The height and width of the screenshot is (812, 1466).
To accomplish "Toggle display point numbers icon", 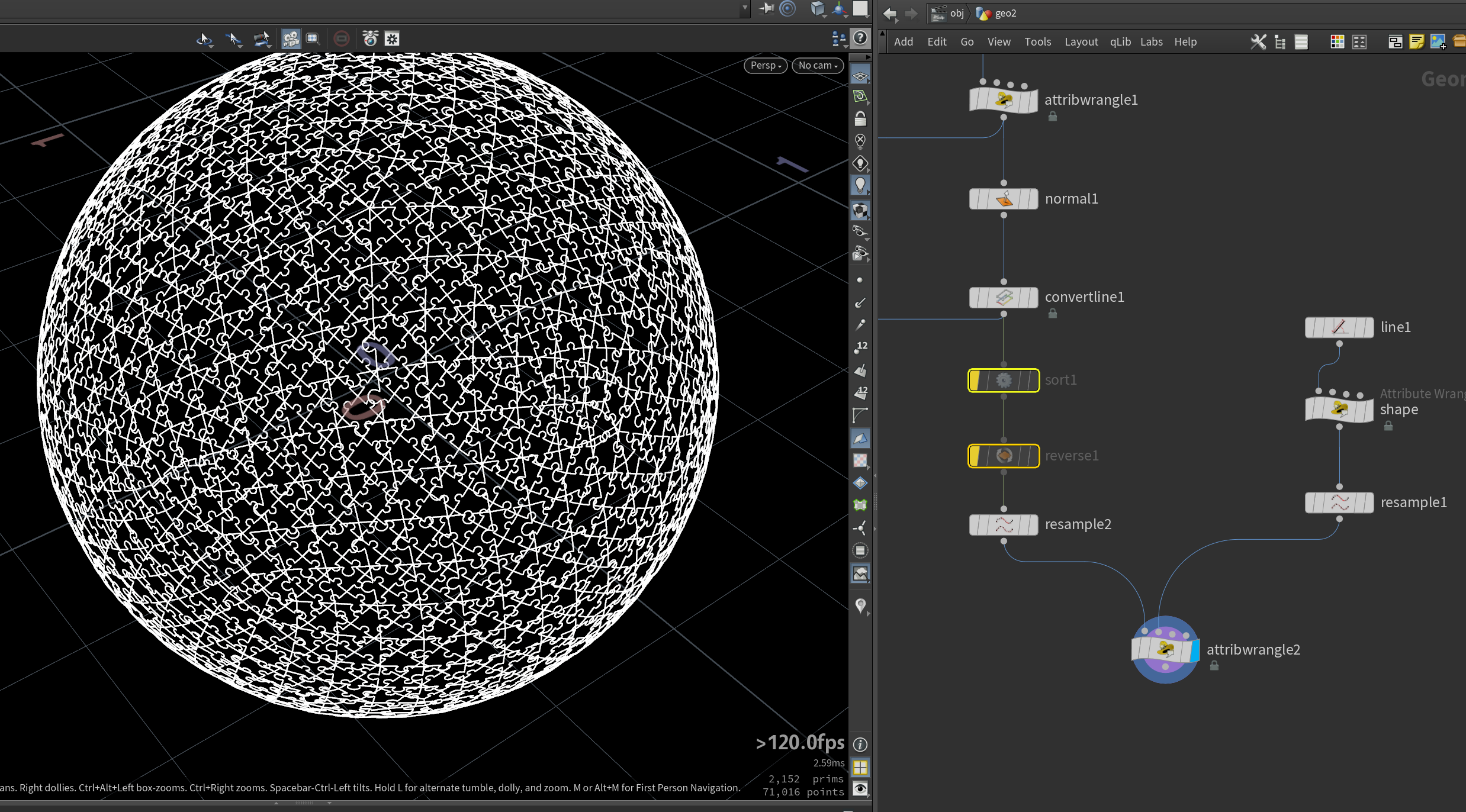I will pyautogui.click(x=860, y=347).
